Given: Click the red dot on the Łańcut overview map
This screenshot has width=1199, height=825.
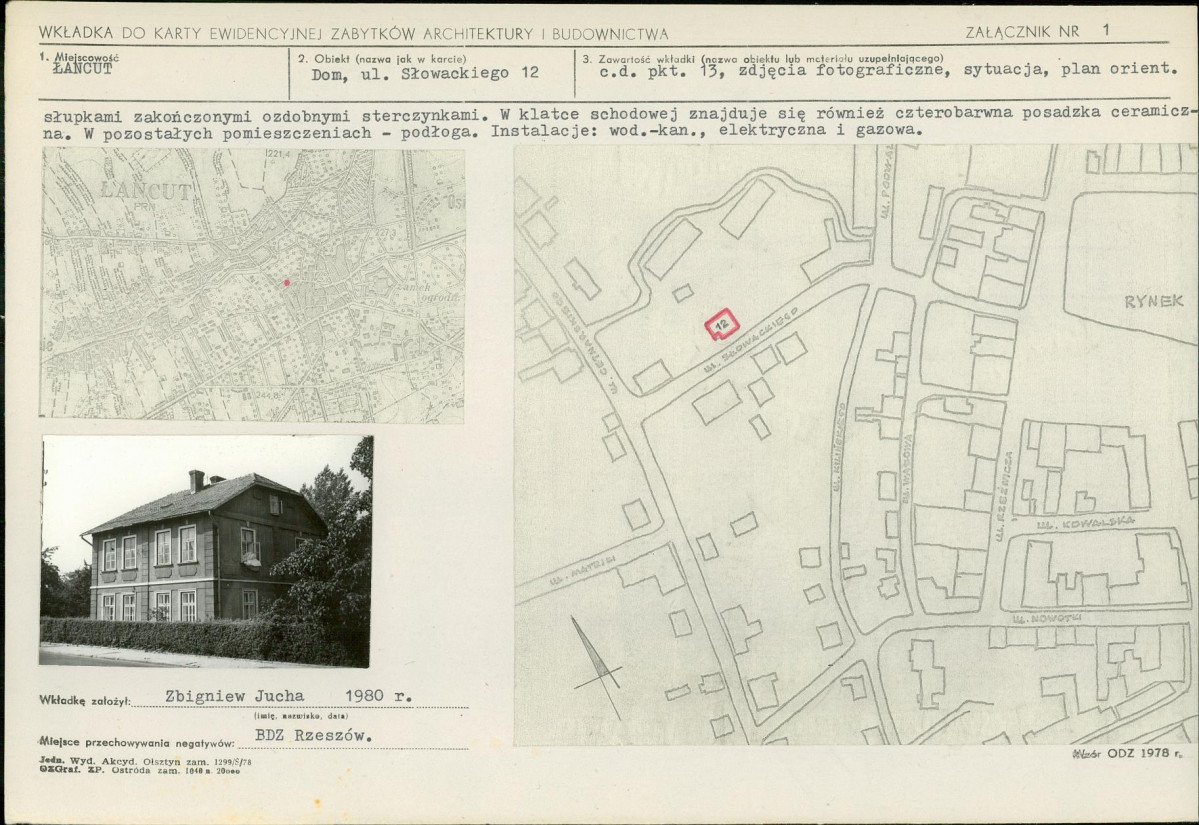Looking at the screenshot, I should tap(287, 282).
